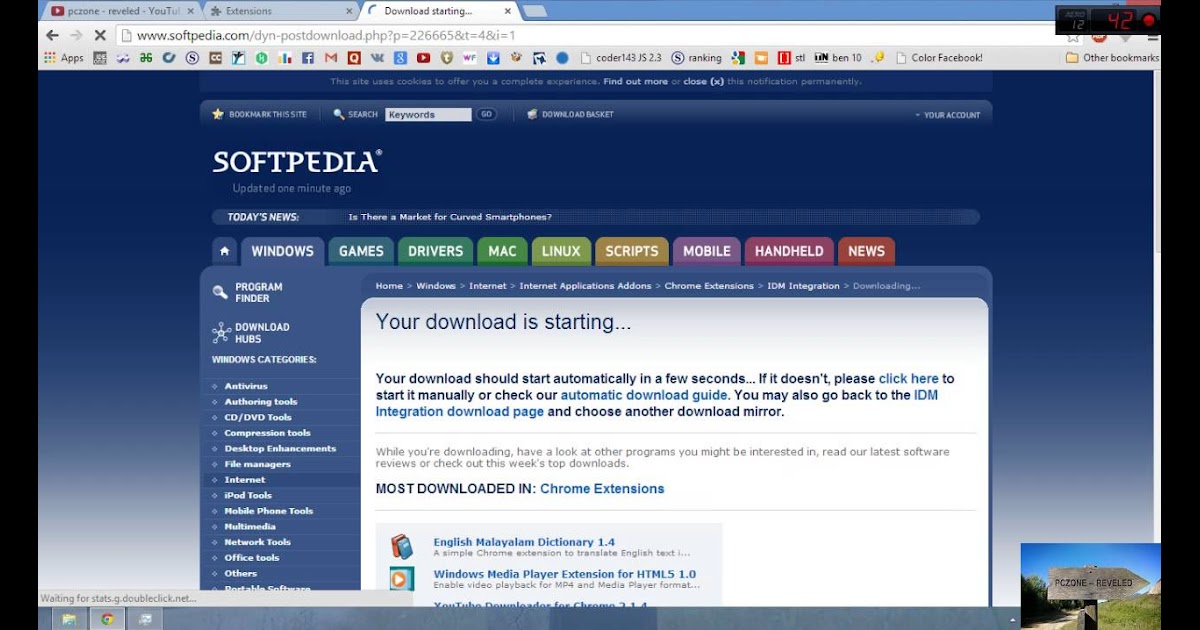Open the Color Facebook! bookmark

pyautogui.click(x=939, y=58)
